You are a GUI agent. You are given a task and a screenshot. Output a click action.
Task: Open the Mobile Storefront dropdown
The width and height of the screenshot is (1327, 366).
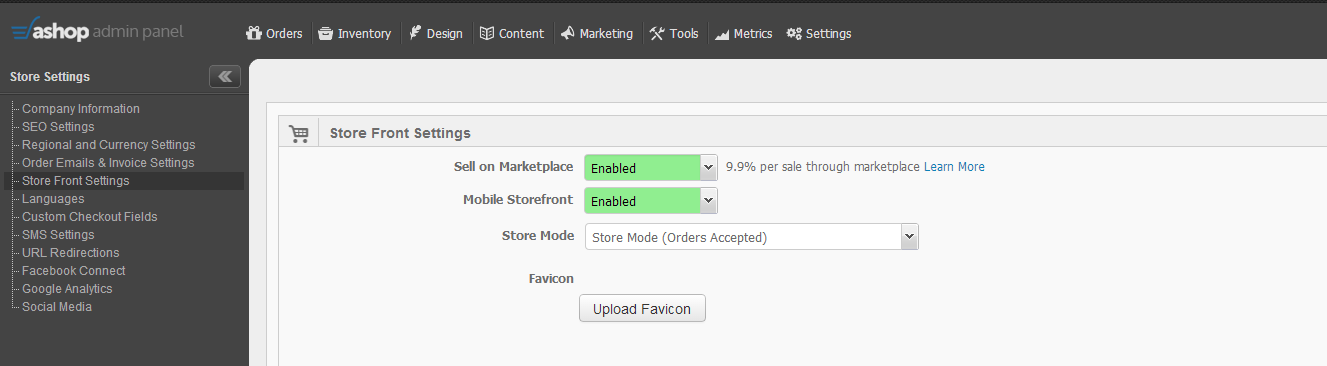651,201
